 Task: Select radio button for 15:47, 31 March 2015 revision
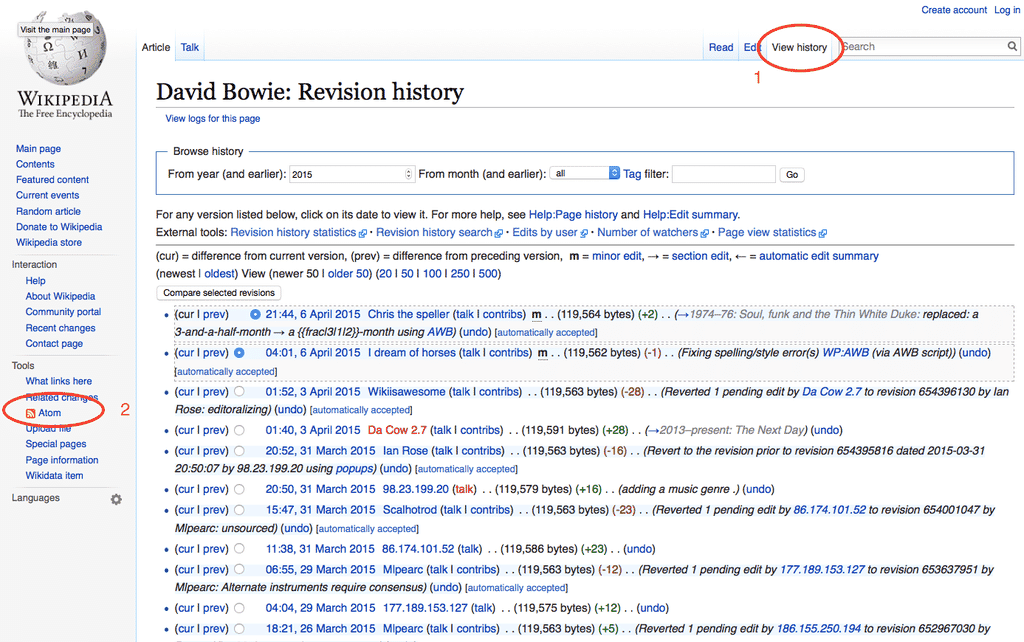[240, 509]
